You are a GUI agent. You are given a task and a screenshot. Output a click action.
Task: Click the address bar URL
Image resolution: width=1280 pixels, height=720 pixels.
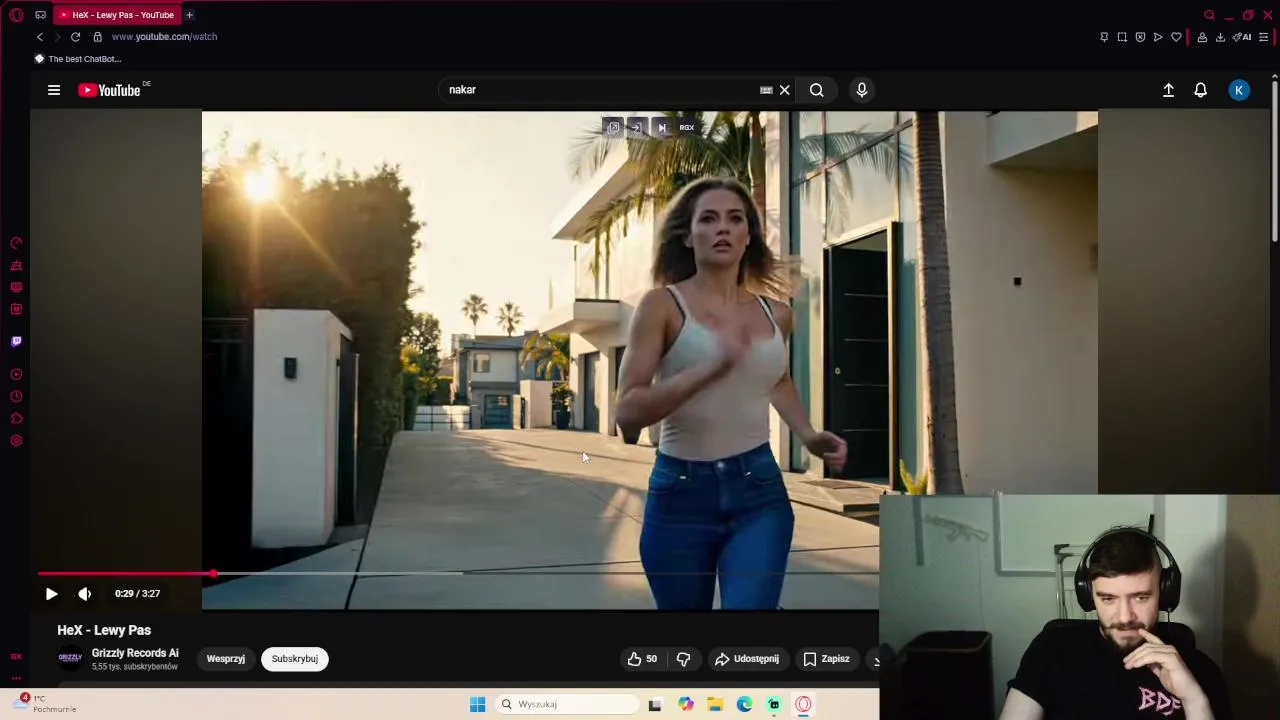pos(164,37)
